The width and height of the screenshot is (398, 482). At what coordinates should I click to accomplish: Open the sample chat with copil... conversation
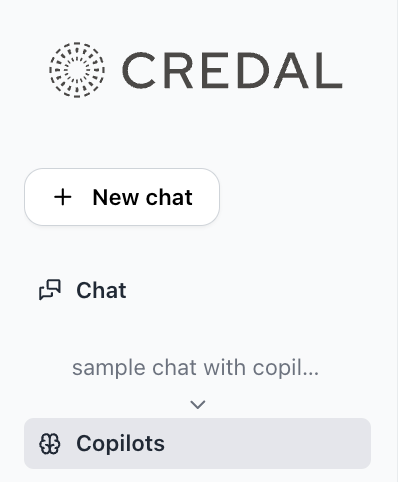pyautogui.click(x=195, y=368)
